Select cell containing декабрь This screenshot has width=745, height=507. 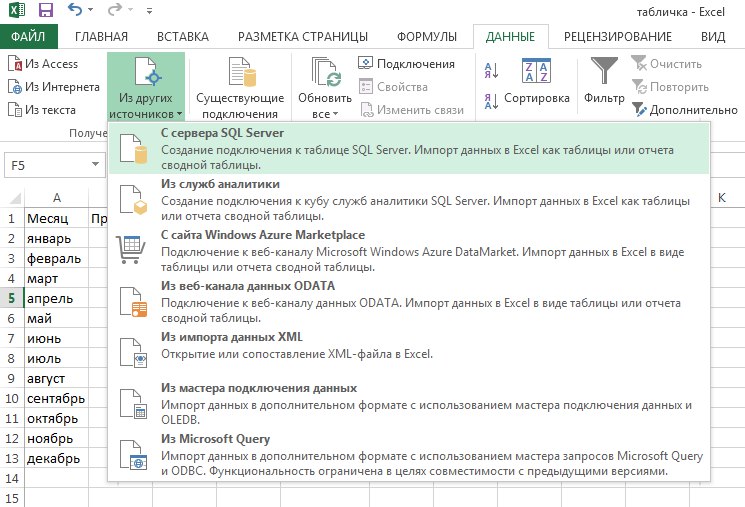coord(57,458)
